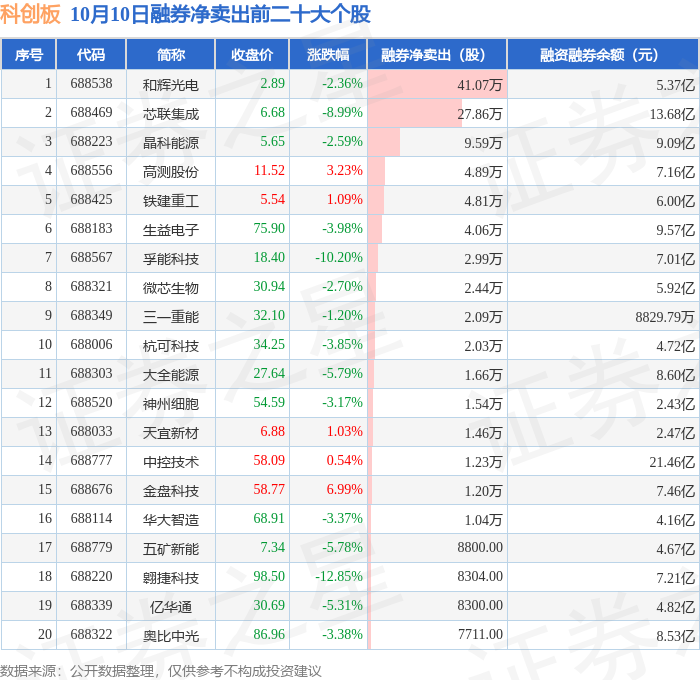Click balance value 8.53亿

coord(675,636)
